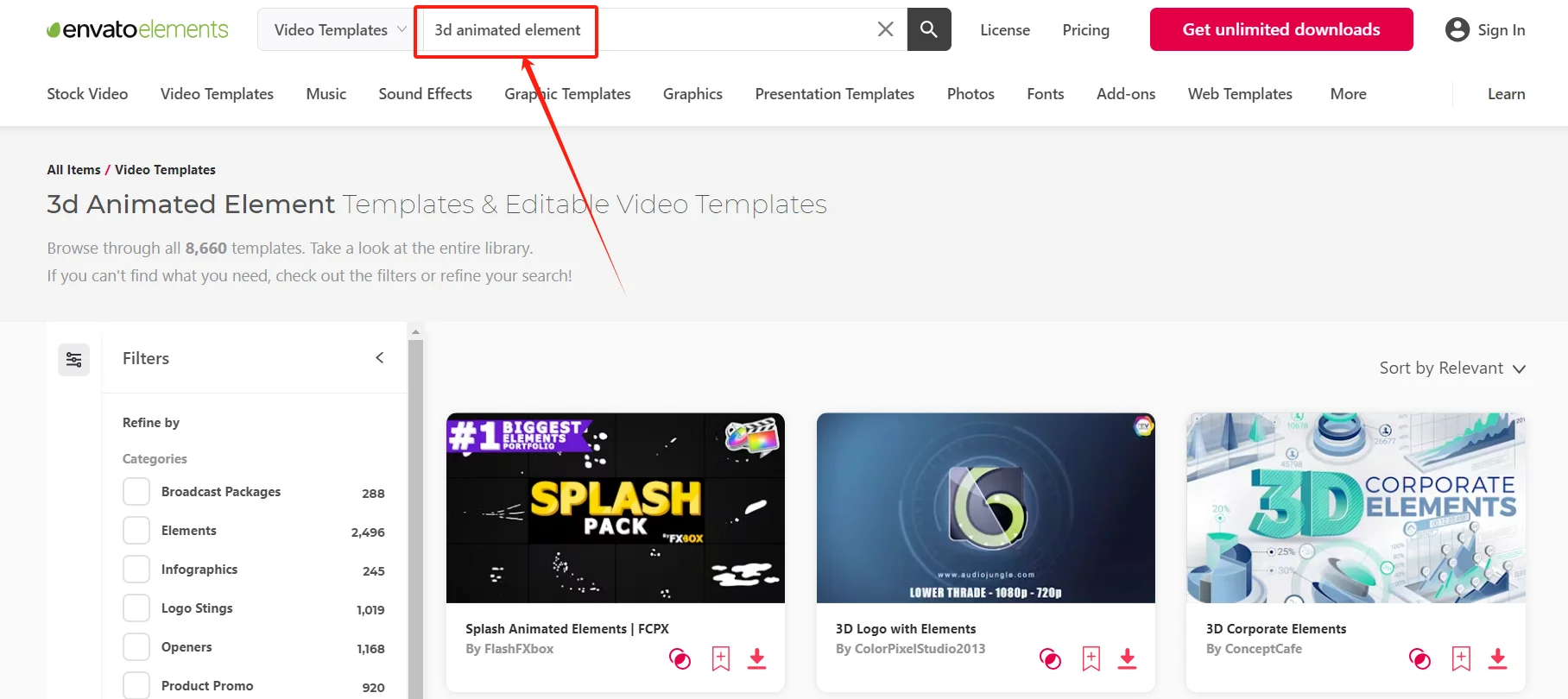This screenshot has width=1568, height=699.
Task: Open the Pricing page link
Action: (1085, 30)
